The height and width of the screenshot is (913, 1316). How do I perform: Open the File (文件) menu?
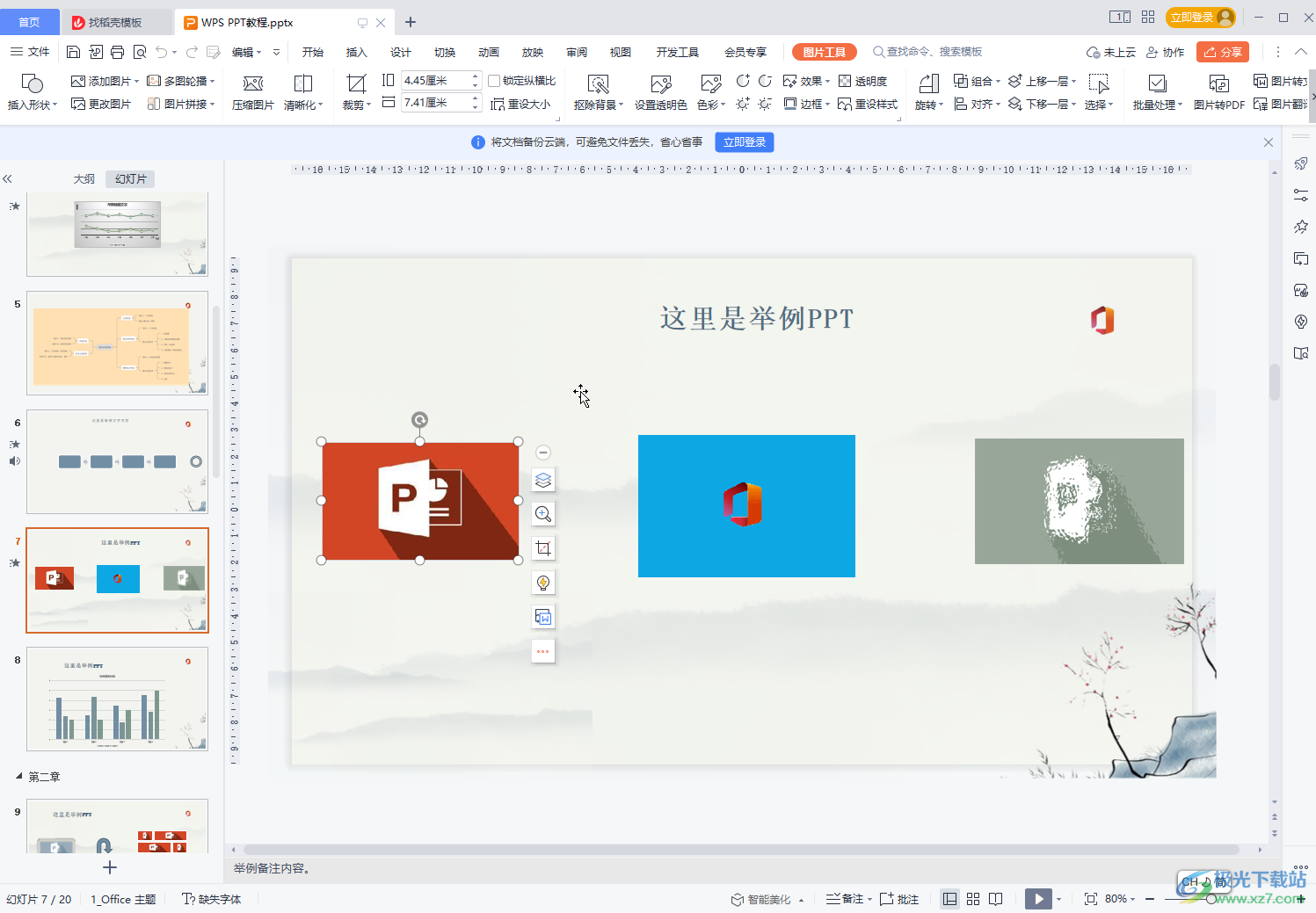click(x=31, y=52)
